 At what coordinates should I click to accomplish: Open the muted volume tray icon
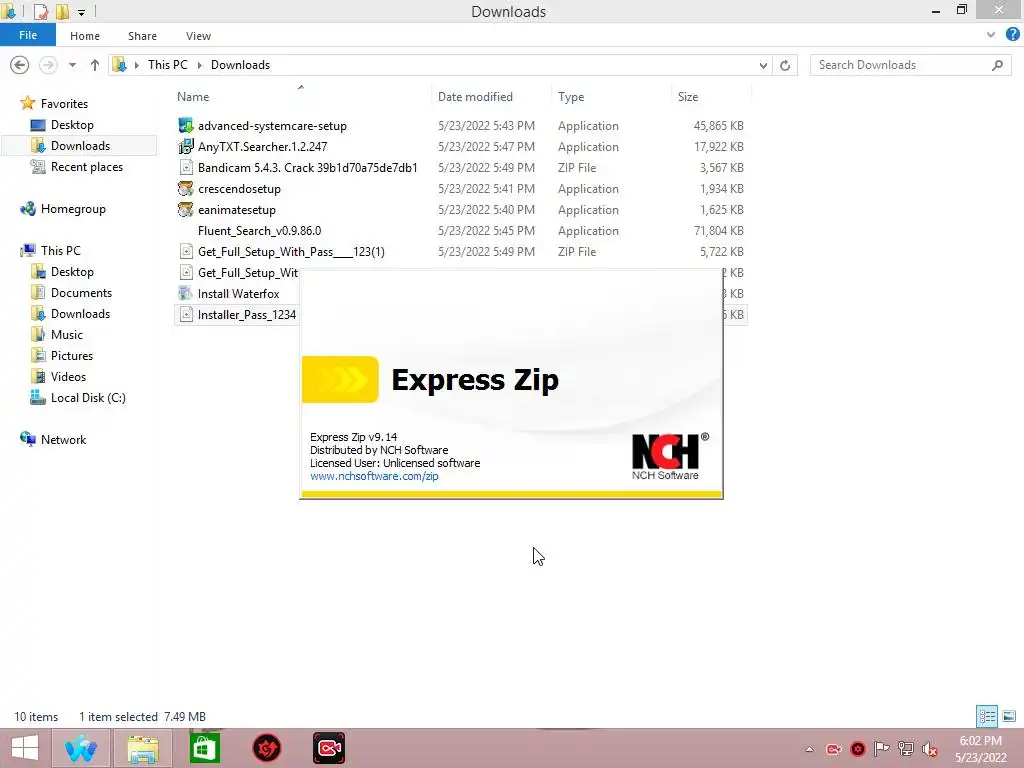pos(929,749)
